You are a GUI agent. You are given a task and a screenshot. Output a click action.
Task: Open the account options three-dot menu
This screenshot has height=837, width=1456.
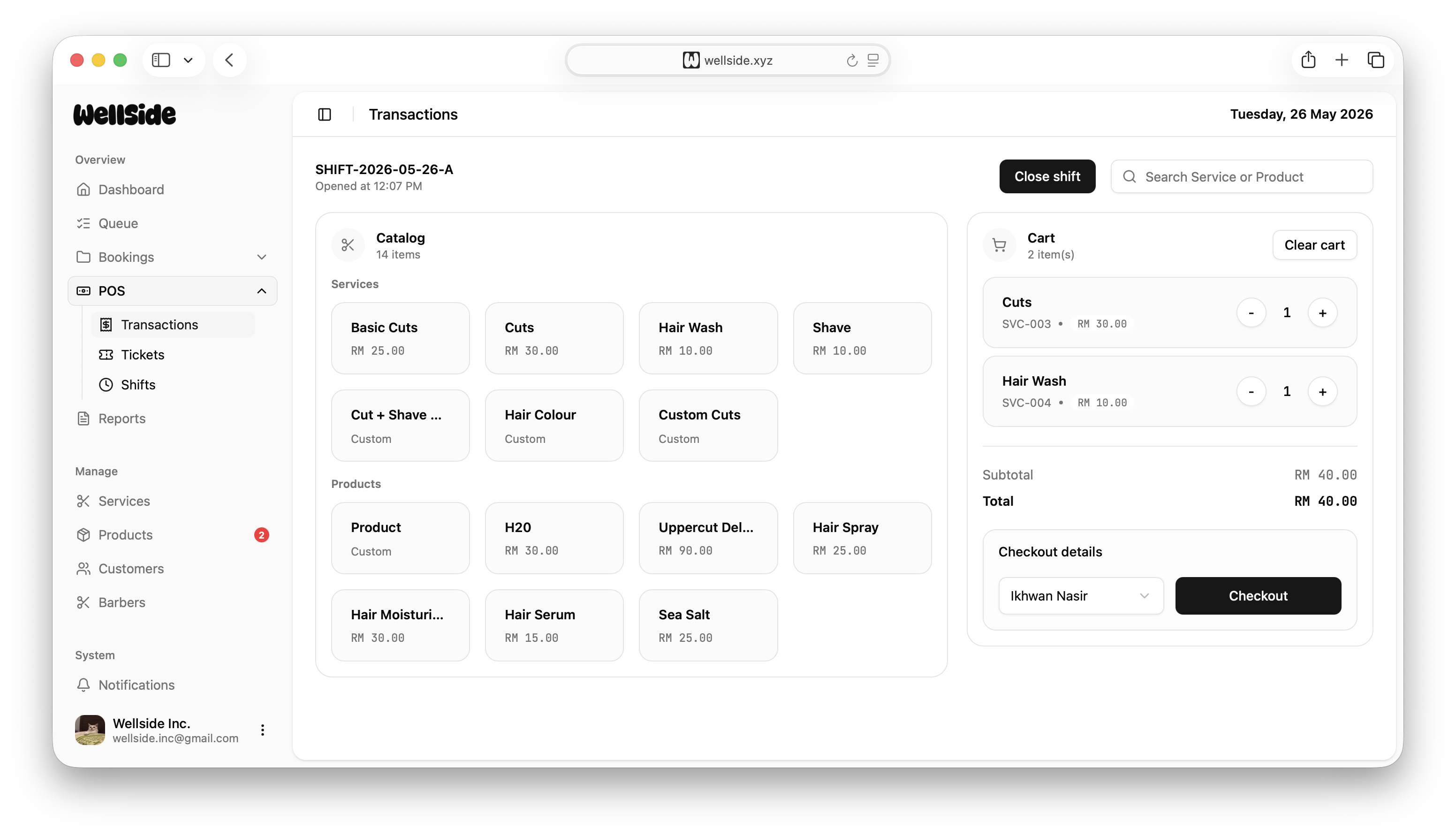coord(263,730)
